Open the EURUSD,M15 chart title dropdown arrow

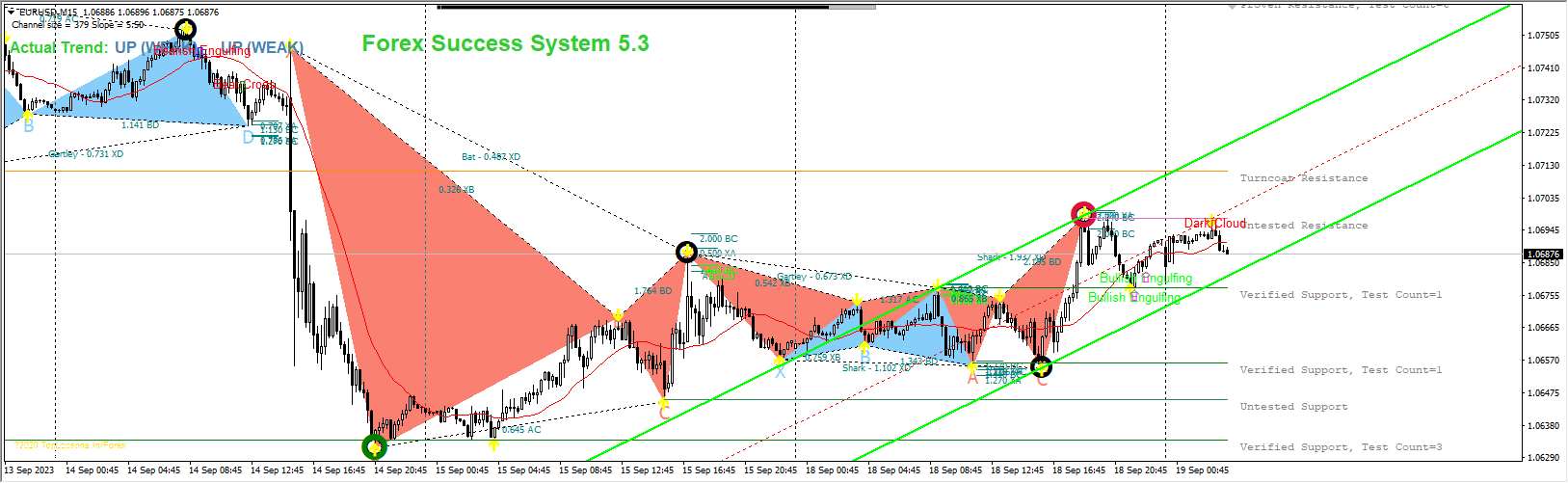pyautogui.click(x=12, y=12)
